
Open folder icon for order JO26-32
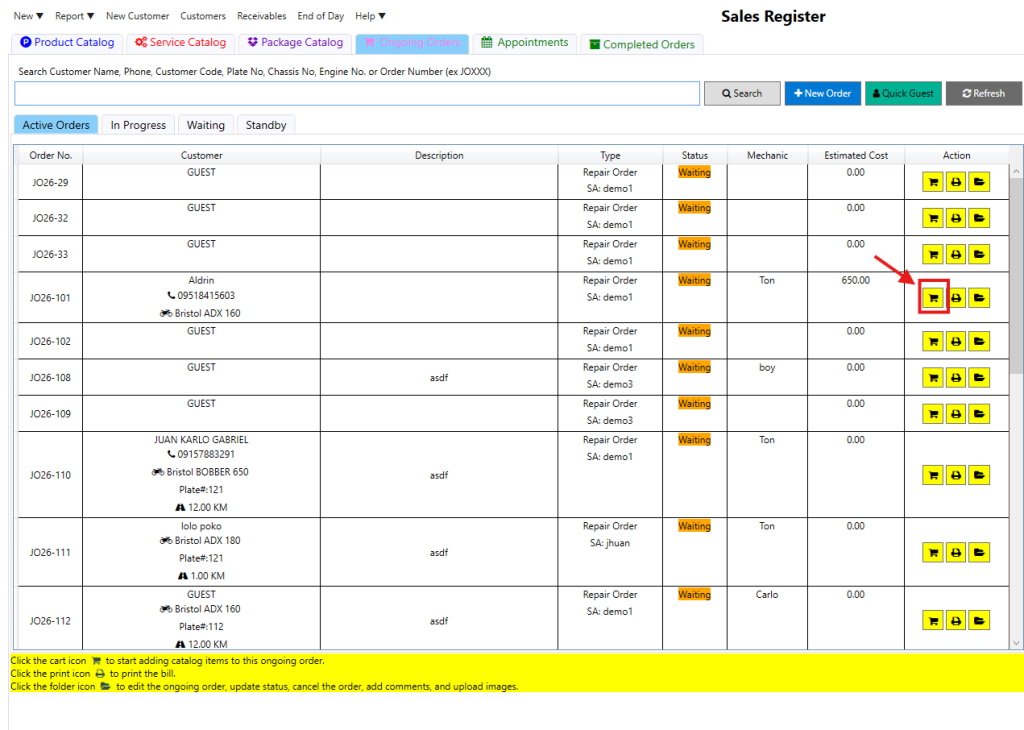pos(979,218)
